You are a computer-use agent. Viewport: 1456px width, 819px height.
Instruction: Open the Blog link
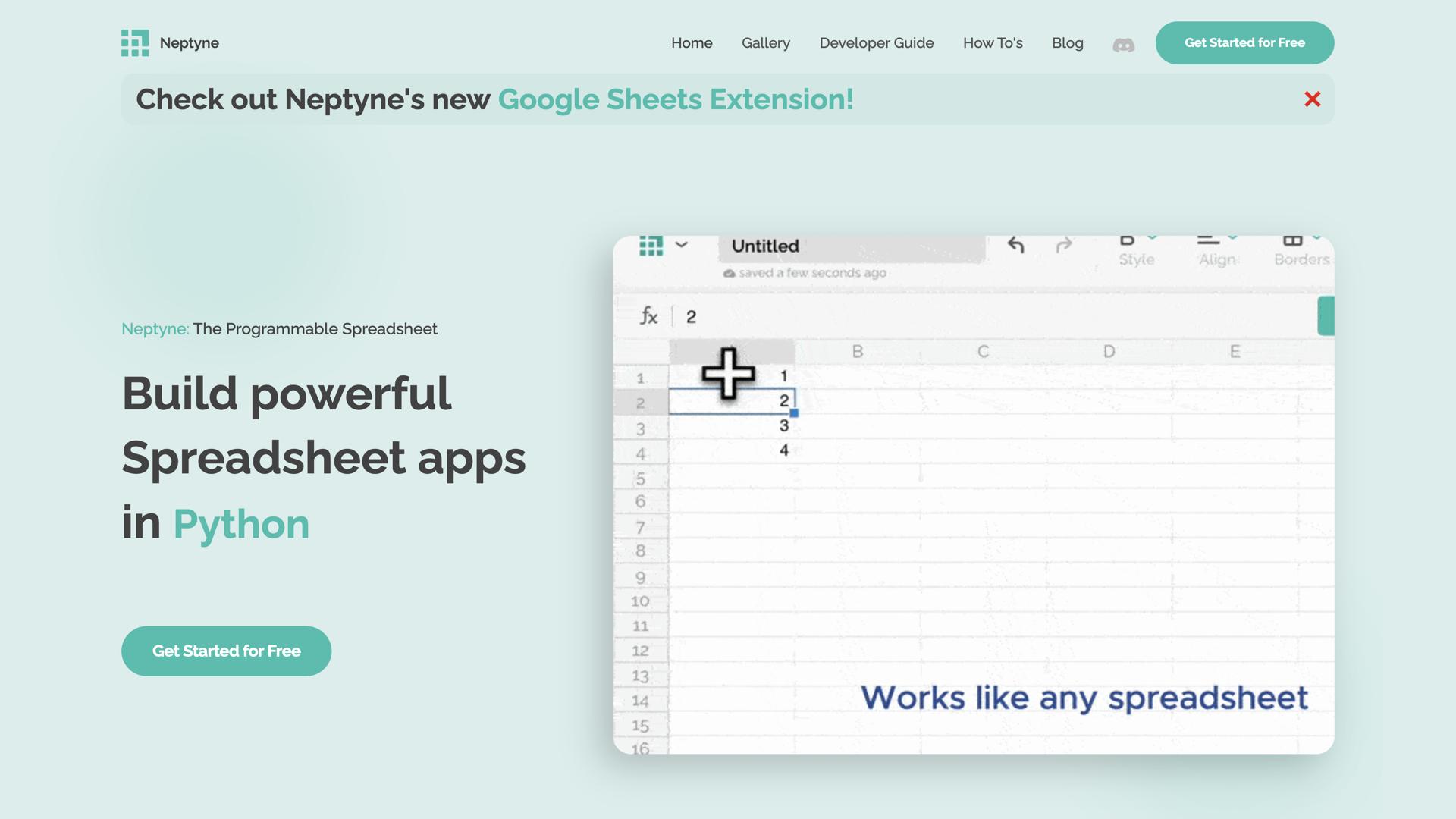1067,43
